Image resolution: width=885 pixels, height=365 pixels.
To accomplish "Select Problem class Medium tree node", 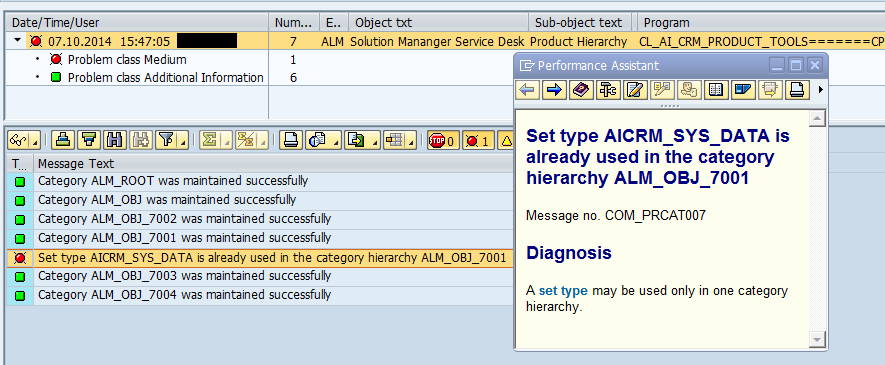I will tap(127, 59).
